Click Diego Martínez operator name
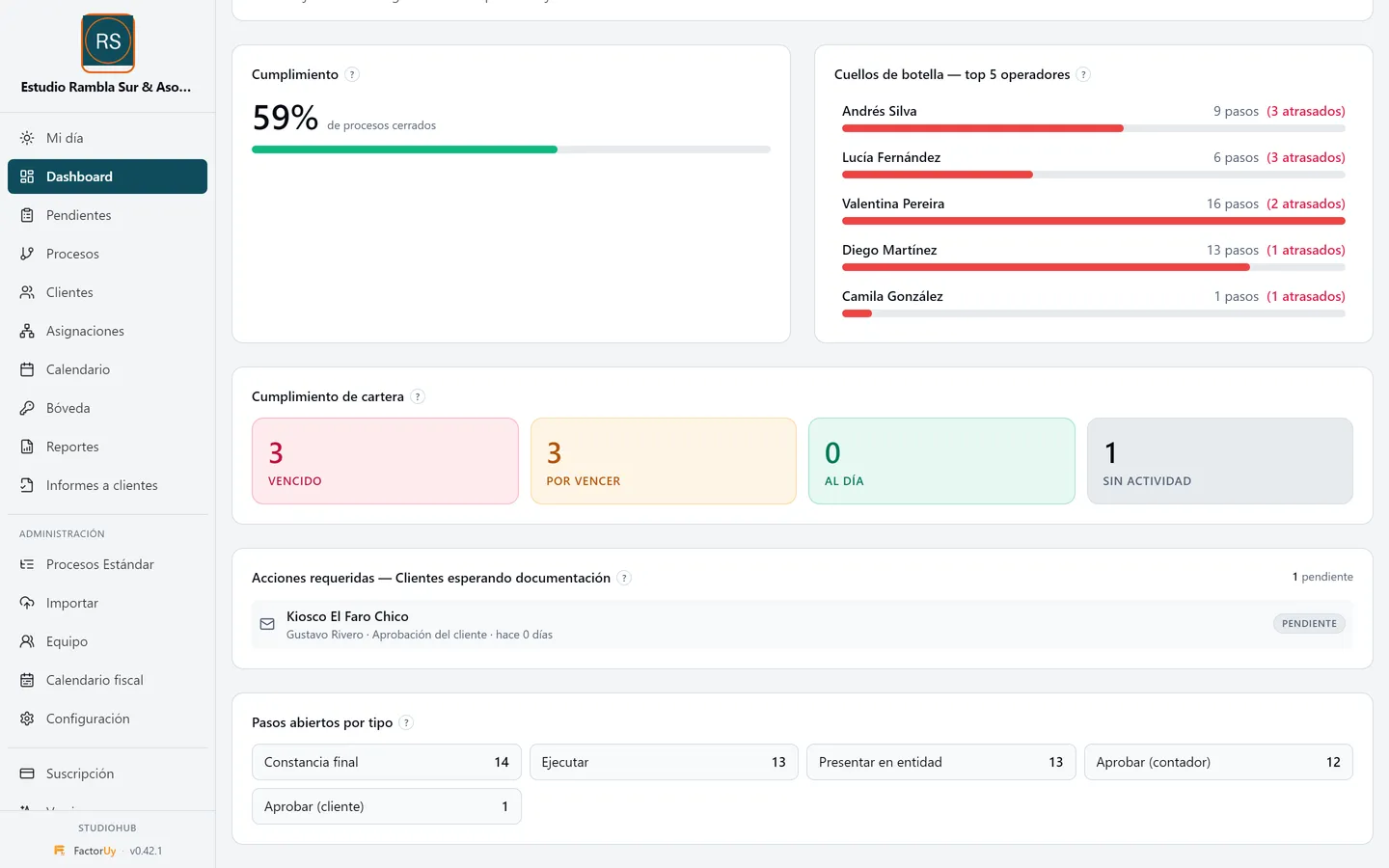This screenshot has height=868, width=1389. pos(889,250)
